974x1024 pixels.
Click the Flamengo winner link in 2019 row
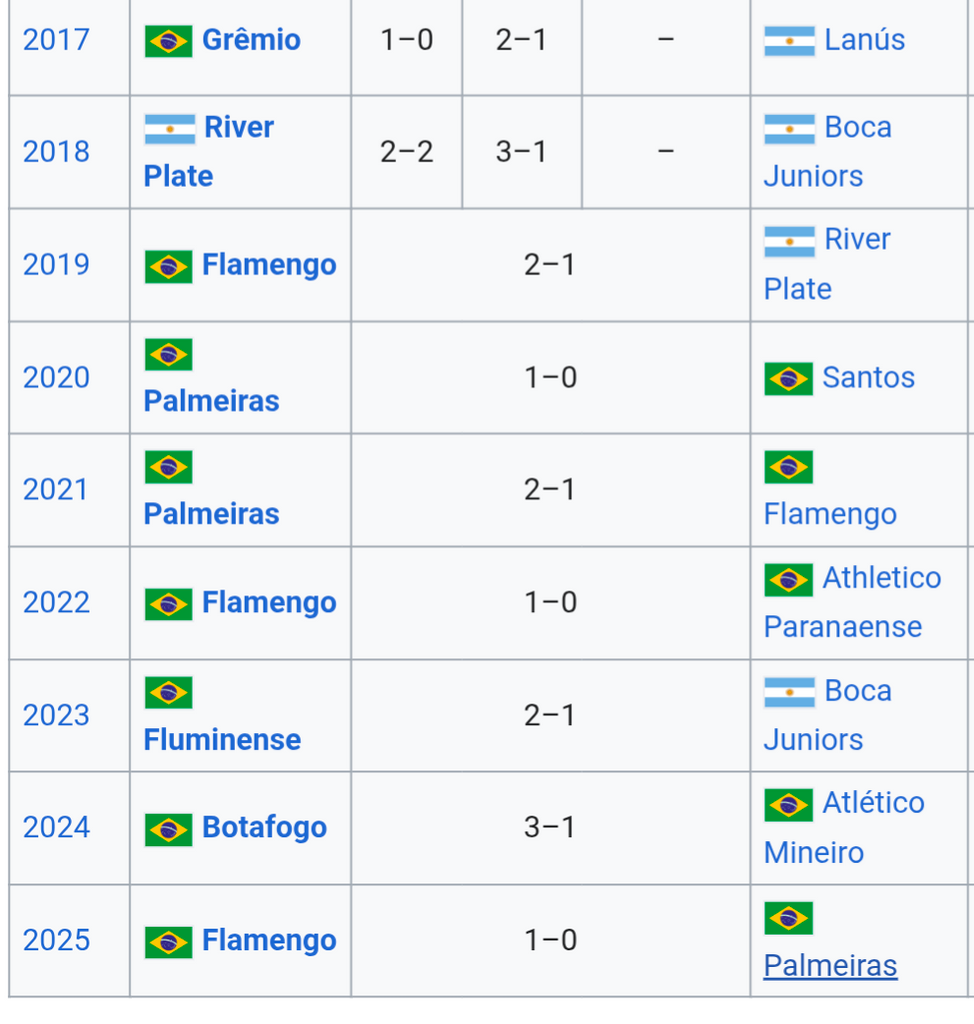[269, 265]
